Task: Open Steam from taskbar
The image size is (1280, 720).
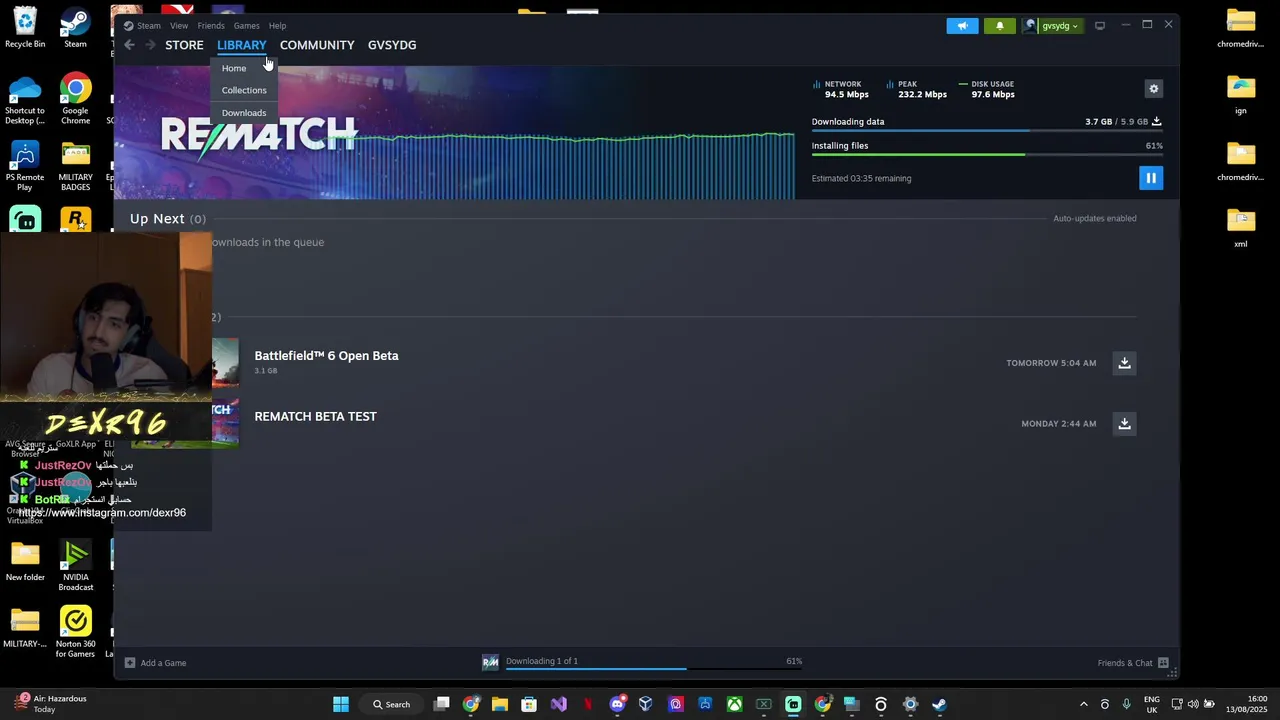Action: coord(939,704)
